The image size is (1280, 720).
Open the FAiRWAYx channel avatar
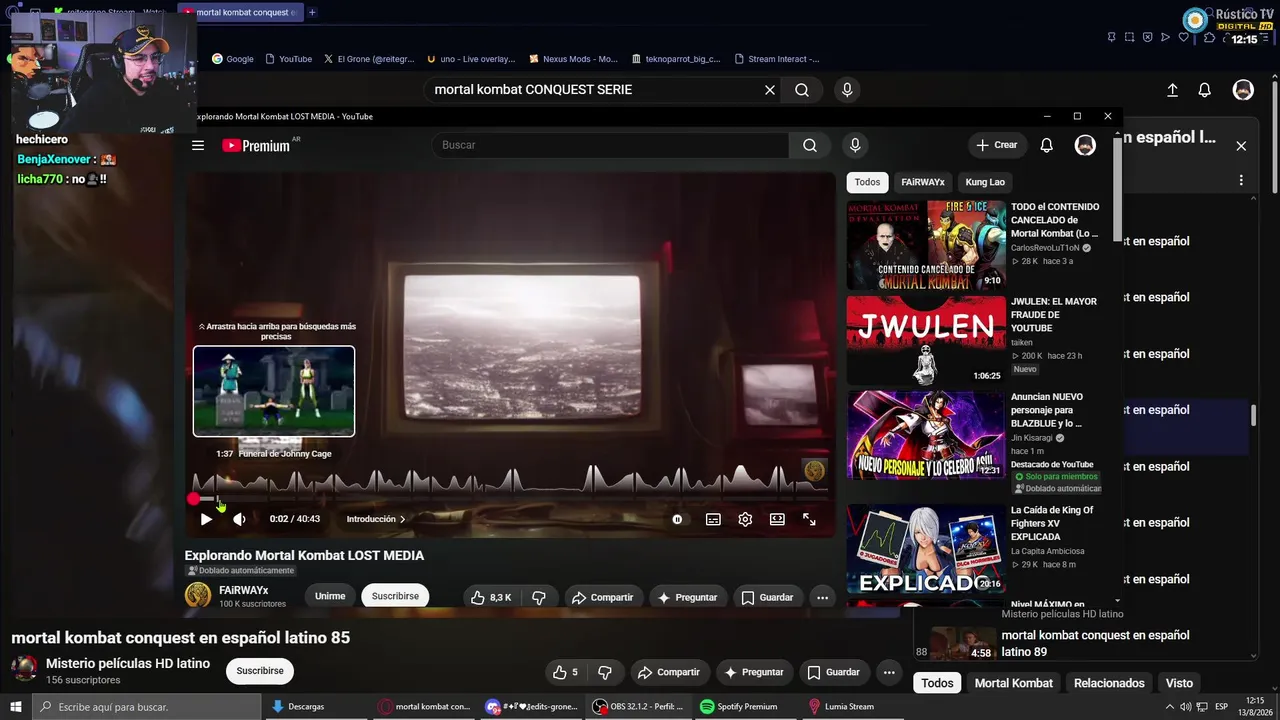[x=198, y=595]
